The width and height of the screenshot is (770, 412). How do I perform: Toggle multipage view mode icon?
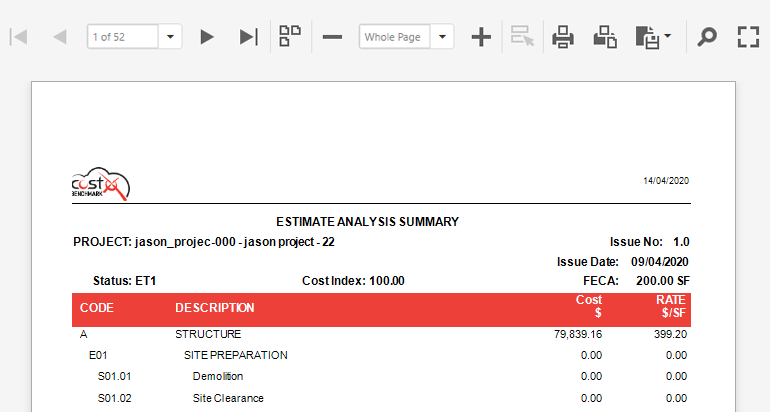[290, 36]
